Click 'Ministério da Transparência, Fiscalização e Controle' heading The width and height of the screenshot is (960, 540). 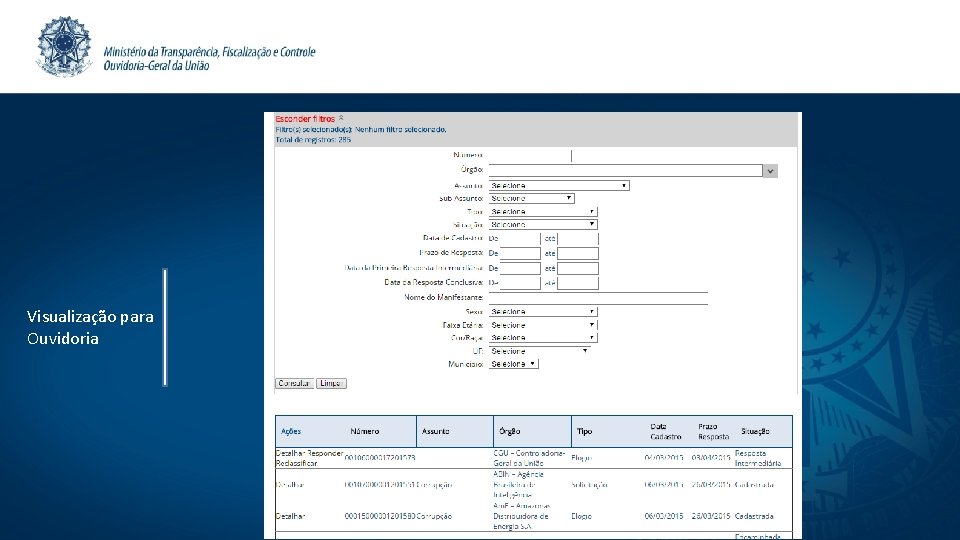[x=209, y=52]
